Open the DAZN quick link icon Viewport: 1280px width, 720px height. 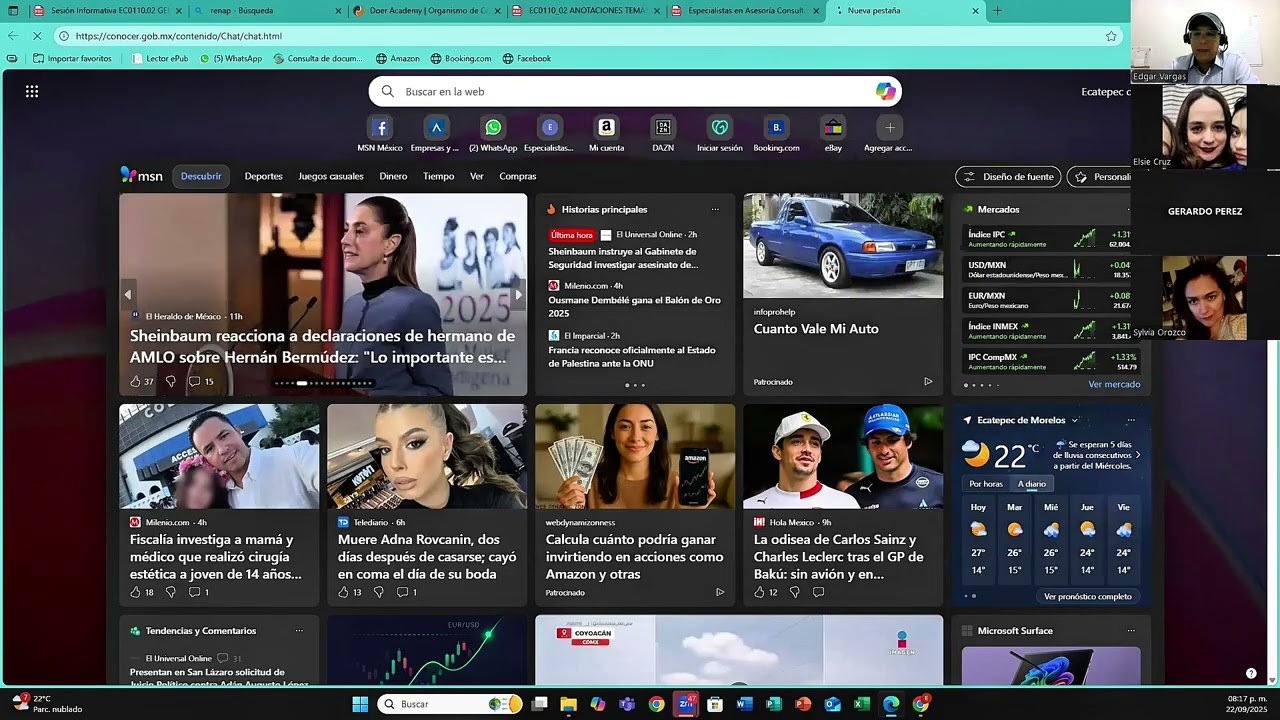click(x=663, y=128)
